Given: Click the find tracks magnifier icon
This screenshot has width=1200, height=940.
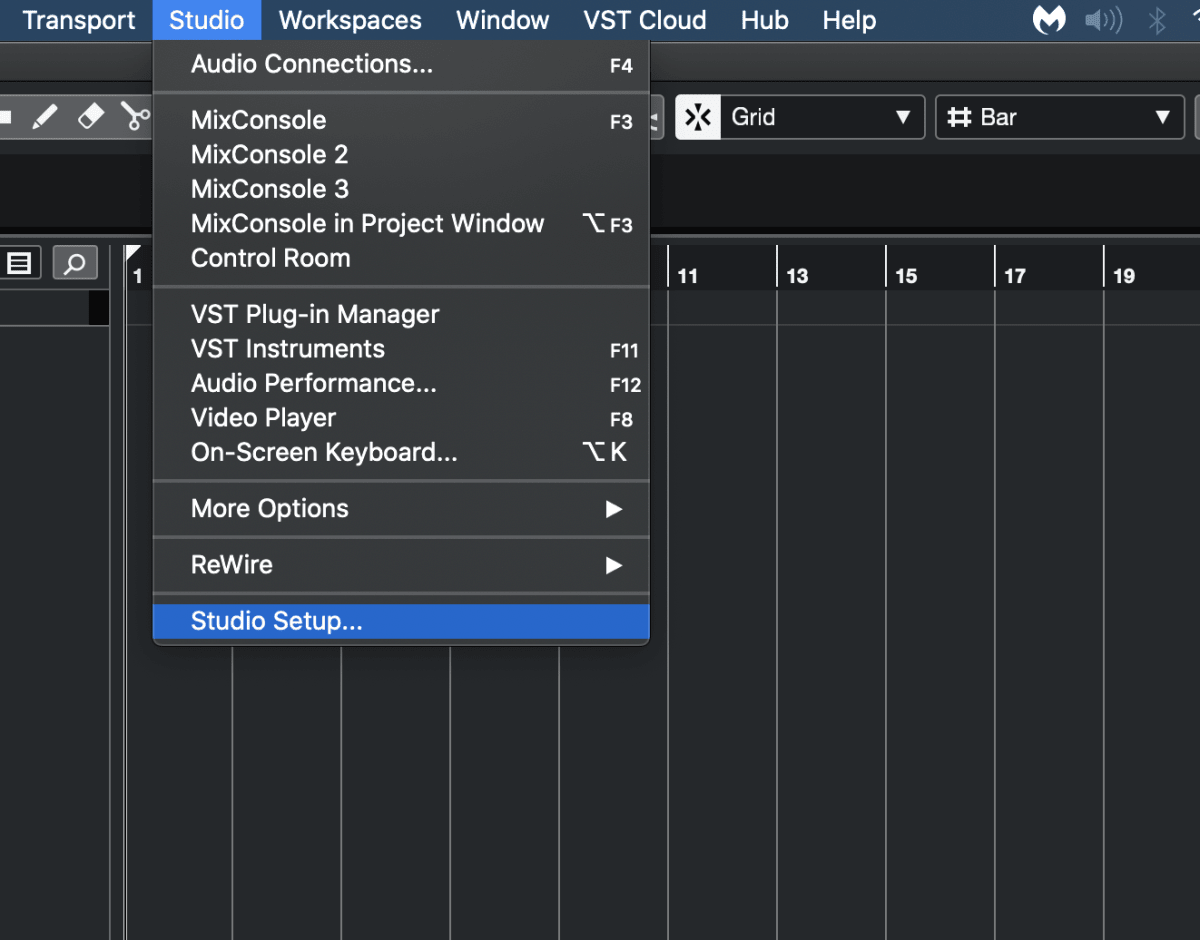Looking at the screenshot, I should 75,263.
